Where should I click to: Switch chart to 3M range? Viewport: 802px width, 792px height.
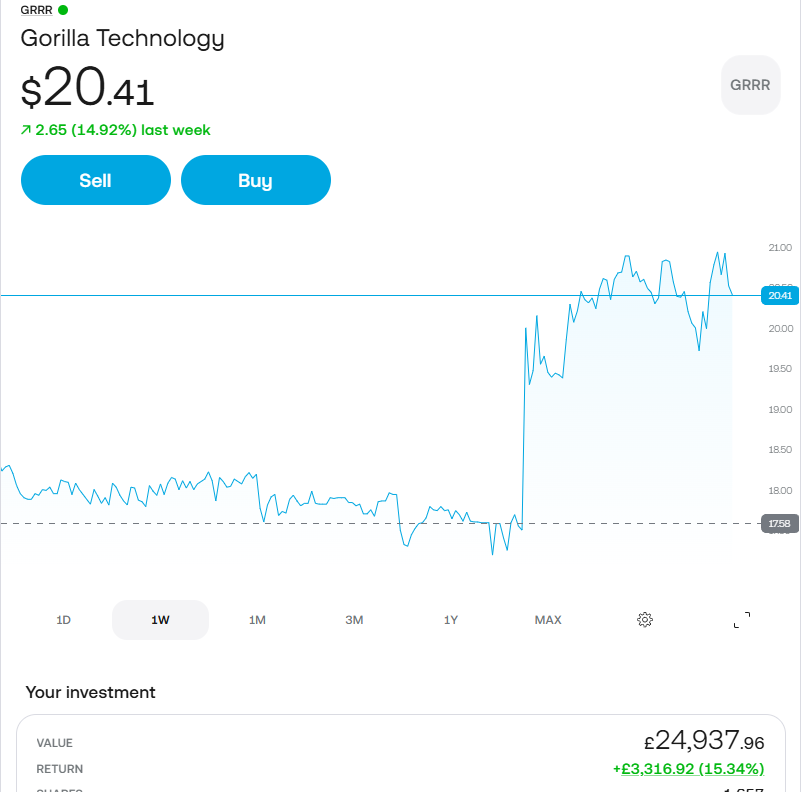354,620
